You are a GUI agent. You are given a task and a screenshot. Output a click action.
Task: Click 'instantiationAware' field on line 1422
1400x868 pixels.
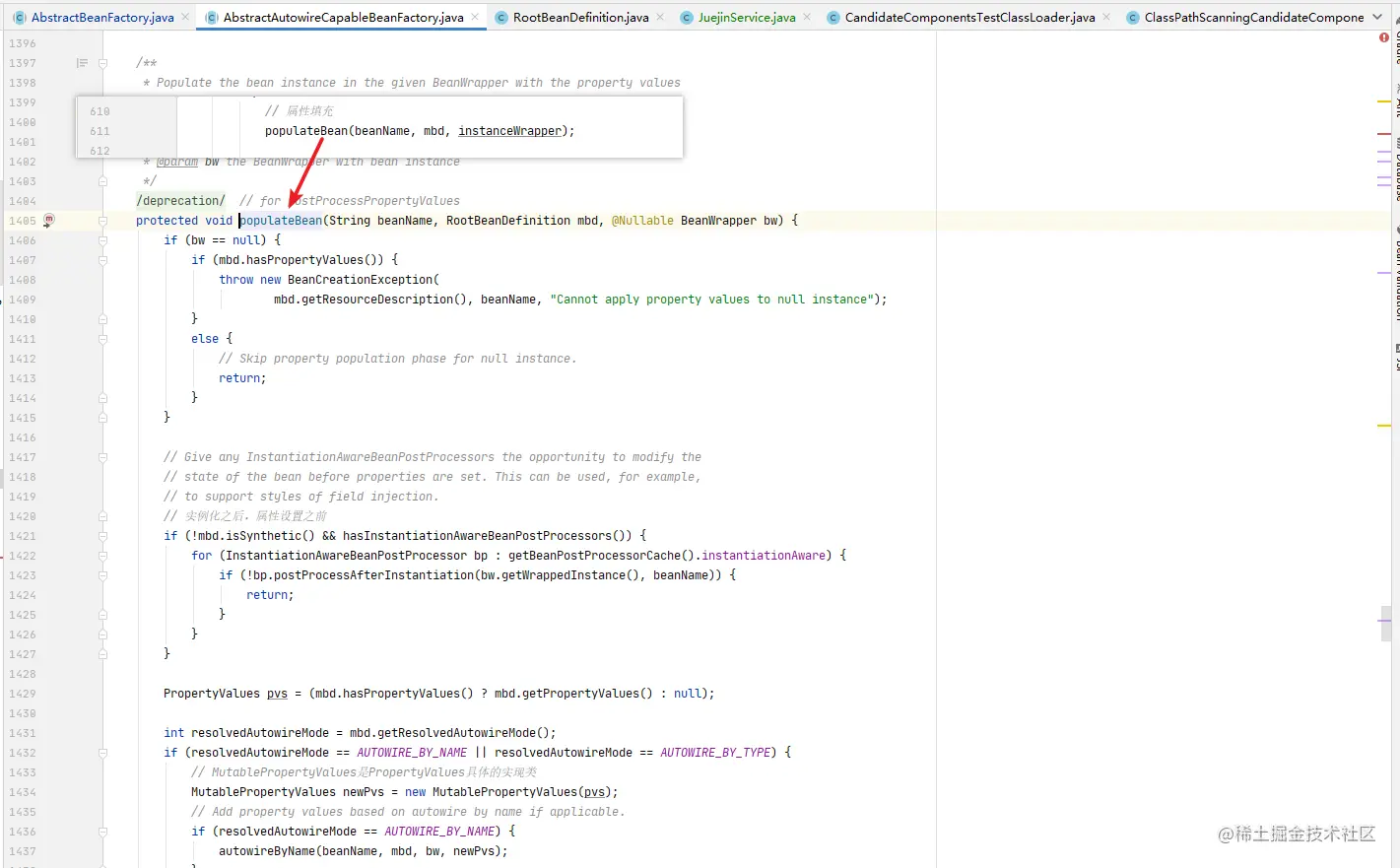[x=764, y=556]
